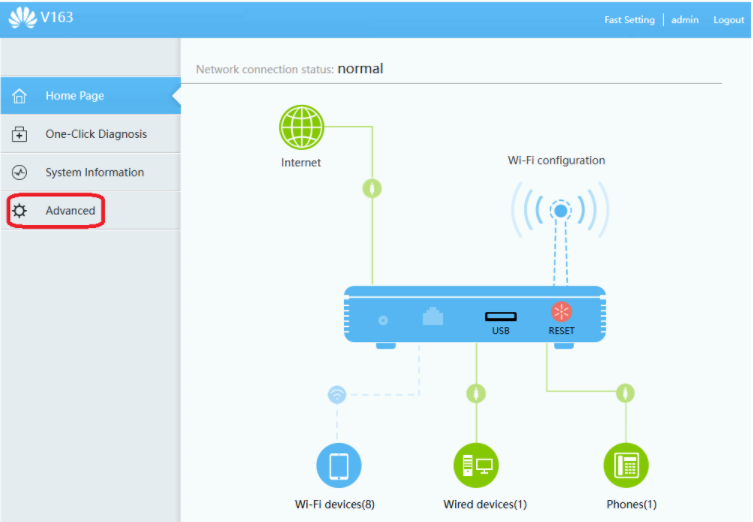The width and height of the screenshot is (753, 522).
Task: Click the Huawei logo in header
Action: (23, 18)
